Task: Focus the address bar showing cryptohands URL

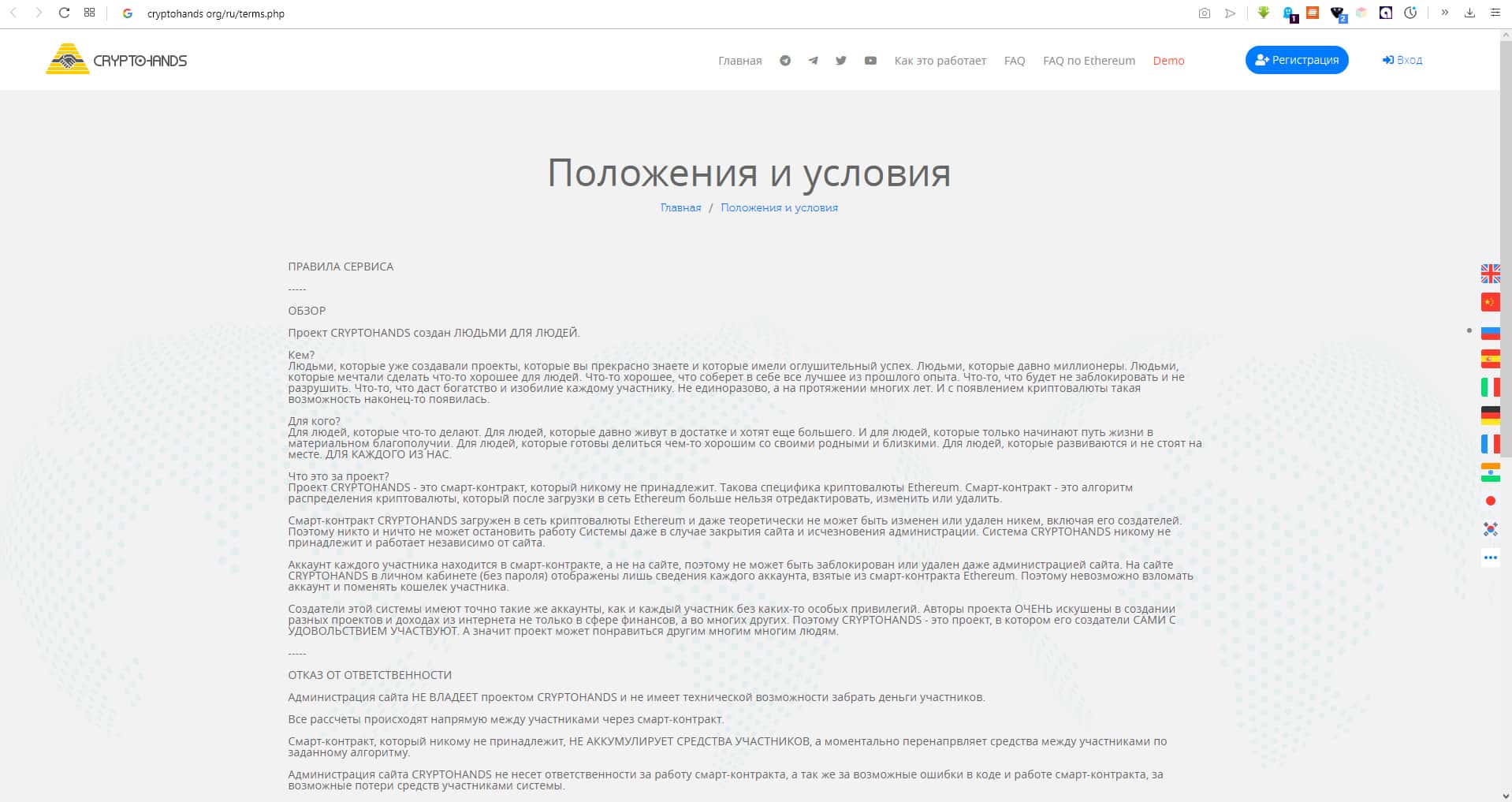Action: tap(216, 13)
